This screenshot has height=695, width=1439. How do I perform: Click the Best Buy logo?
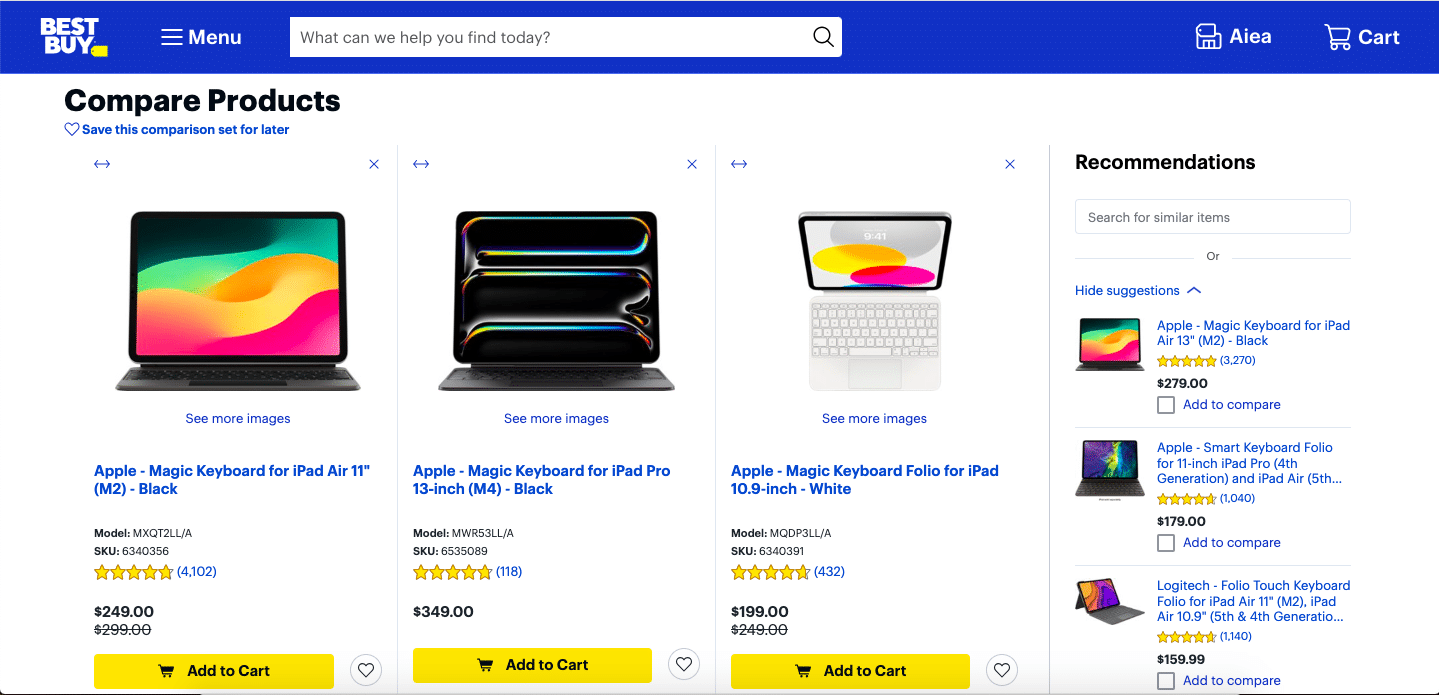(73, 37)
